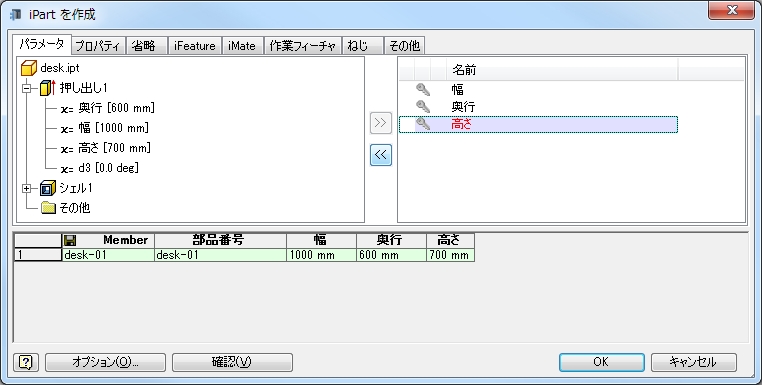The image size is (762, 385).
Task: Select the red 高さ entry in name list
Action: point(462,124)
